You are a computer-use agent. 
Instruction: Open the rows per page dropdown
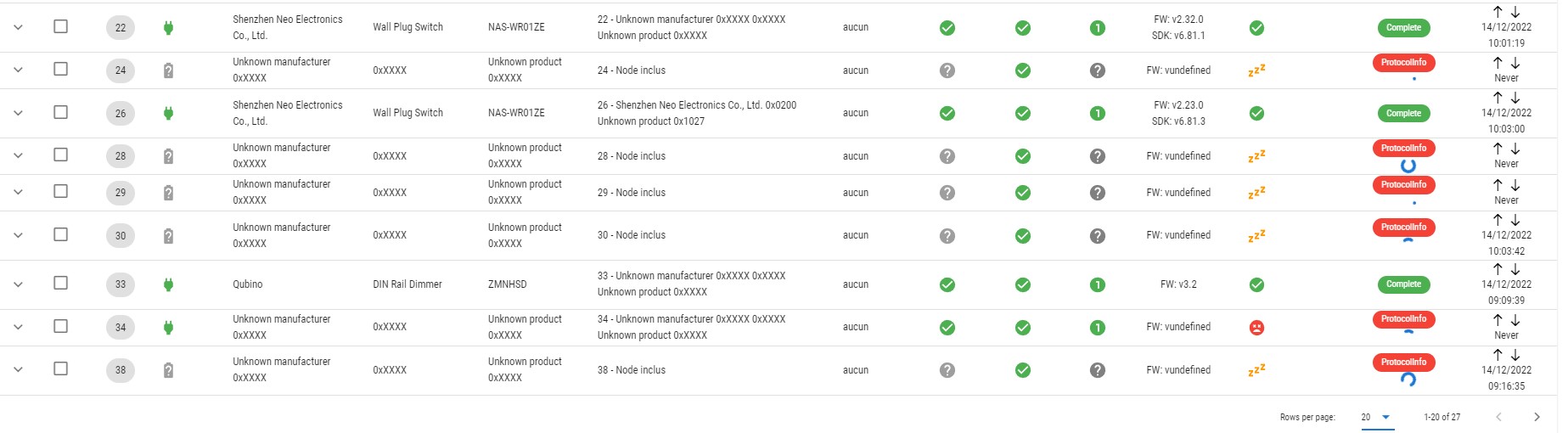(1377, 417)
